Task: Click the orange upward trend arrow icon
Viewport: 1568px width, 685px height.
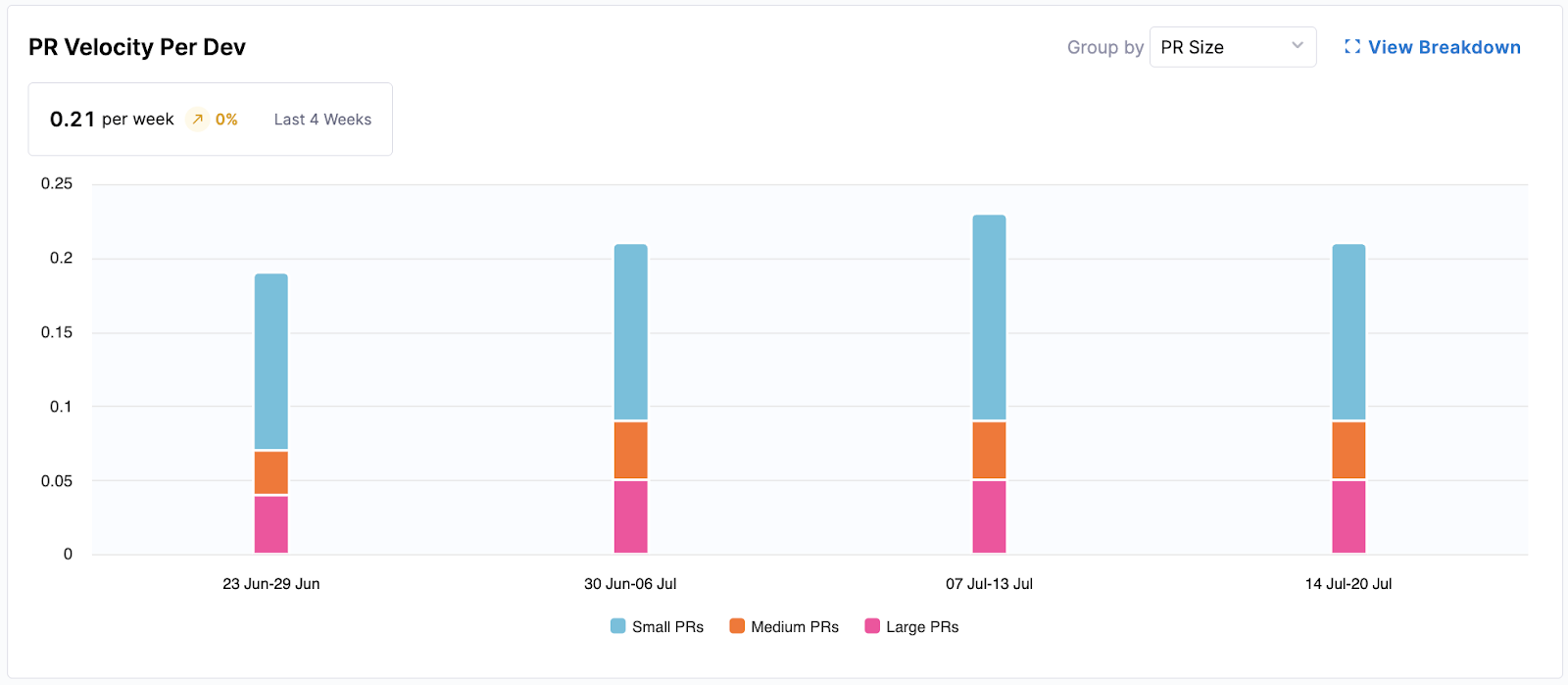Action: [x=197, y=119]
